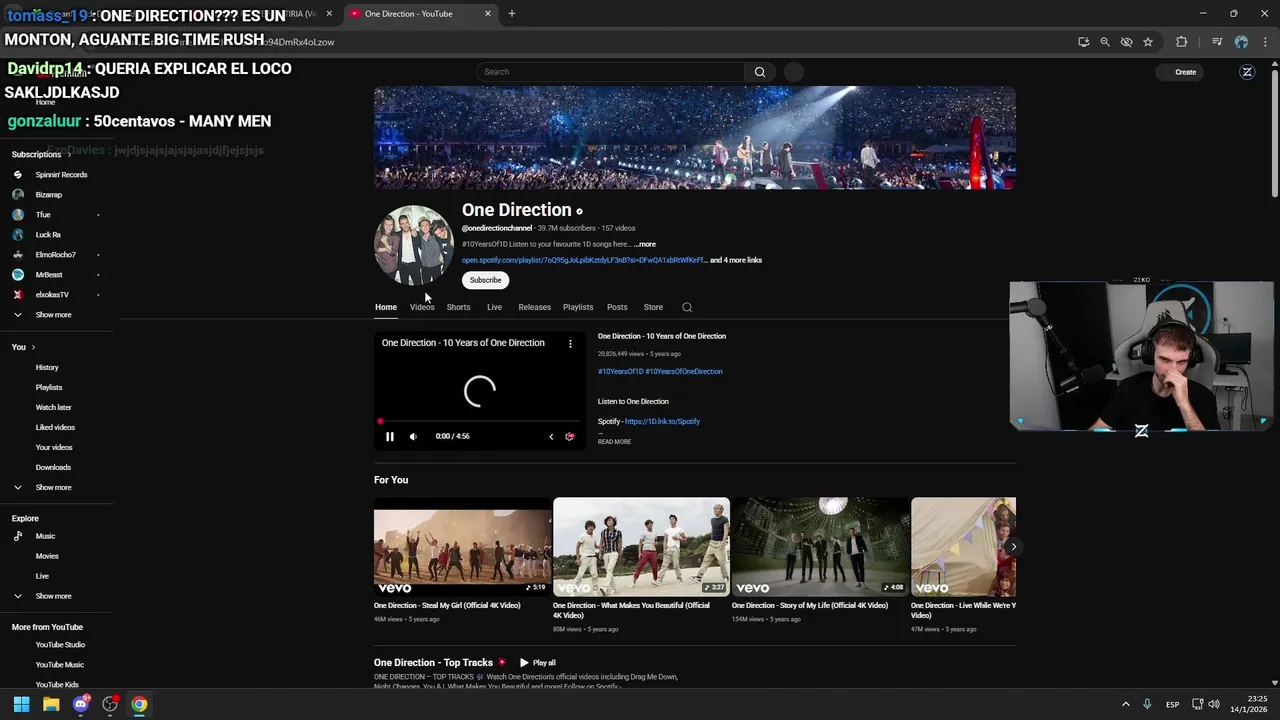Open the Store tab
Screen dimensions: 1280x720
653,307
